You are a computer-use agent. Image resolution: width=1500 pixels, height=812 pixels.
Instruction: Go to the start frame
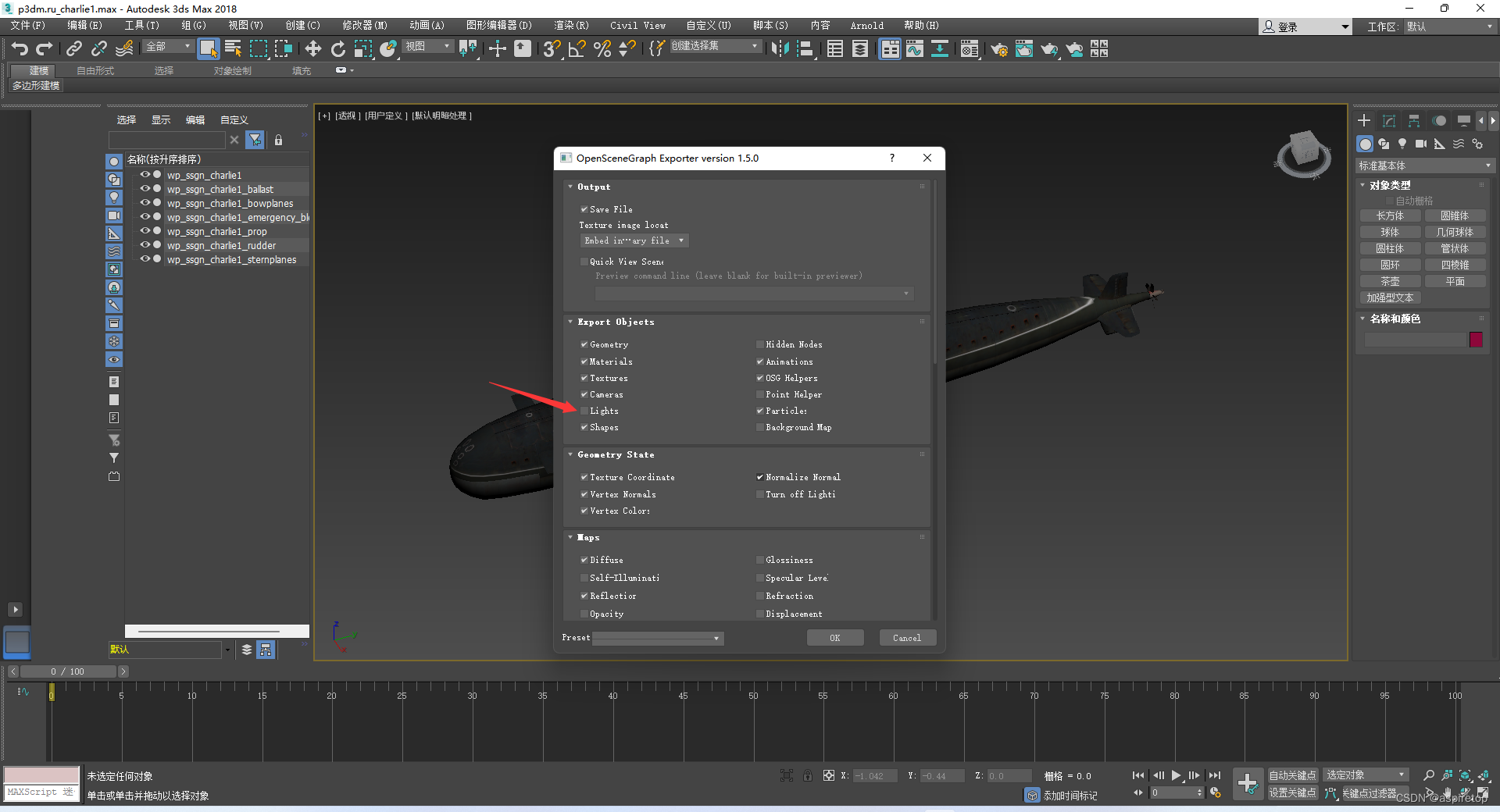pyautogui.click(x=1138, y=775)
